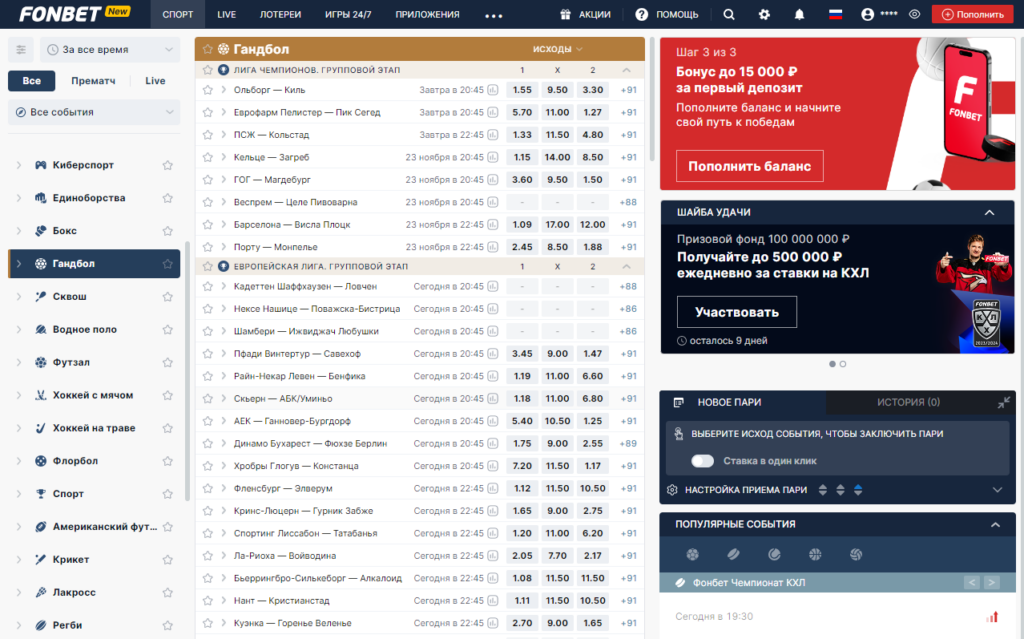This screenshot has height=639, width=1024.
Task: Open the three-dots more menu
Action: (494, 16)
